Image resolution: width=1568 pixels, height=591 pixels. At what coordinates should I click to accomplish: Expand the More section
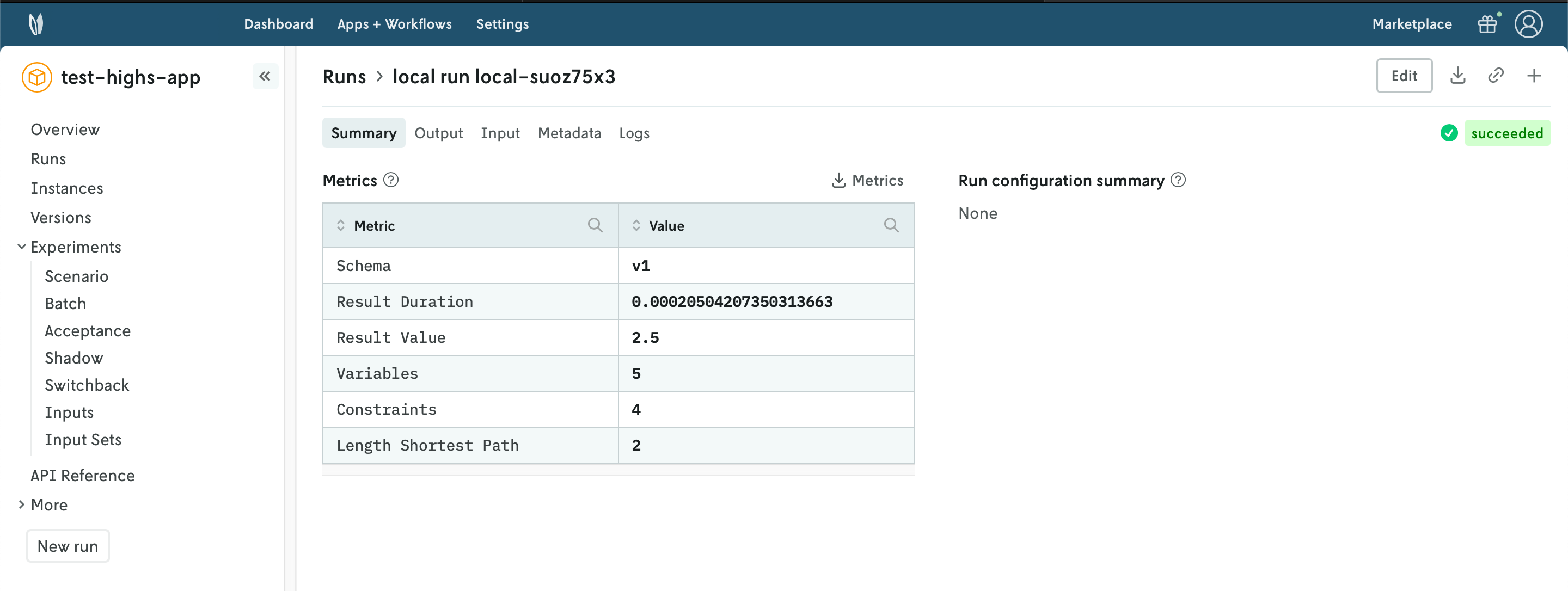pos(21,504)
